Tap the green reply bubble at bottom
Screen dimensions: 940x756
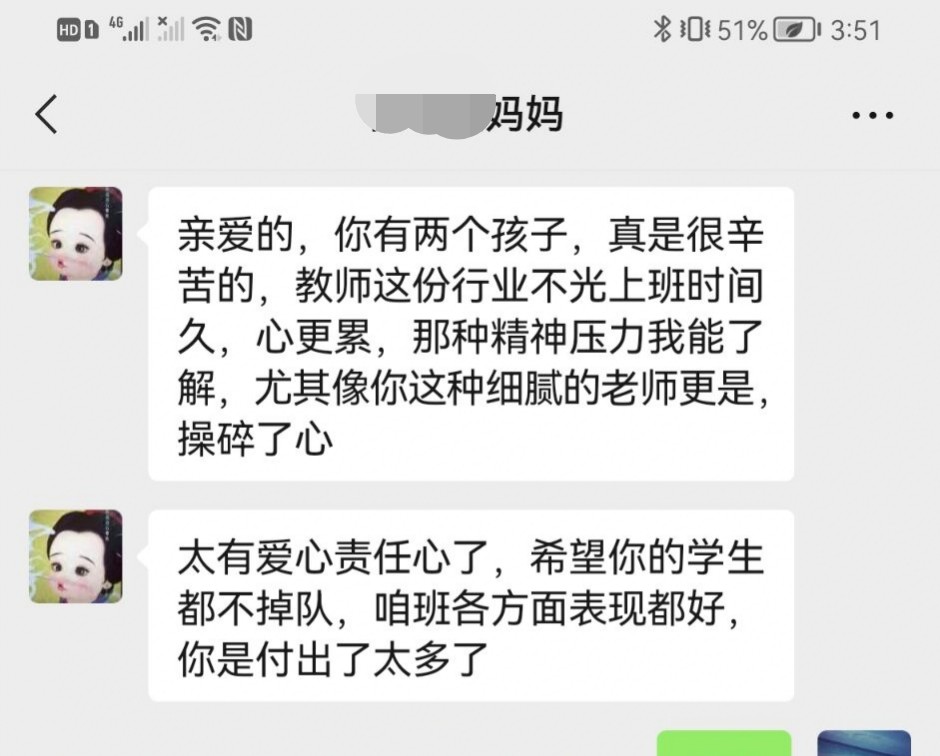click(724, 743)
